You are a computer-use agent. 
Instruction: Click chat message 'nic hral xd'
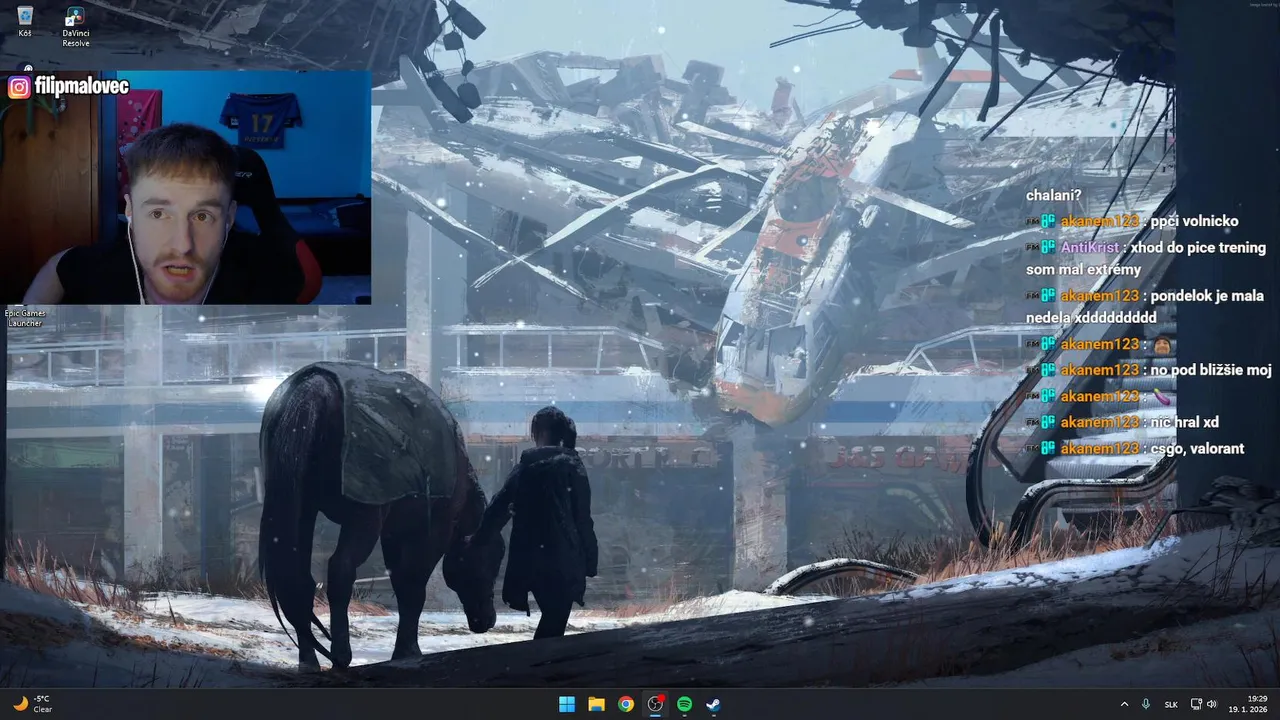(x=1184, y=422)
